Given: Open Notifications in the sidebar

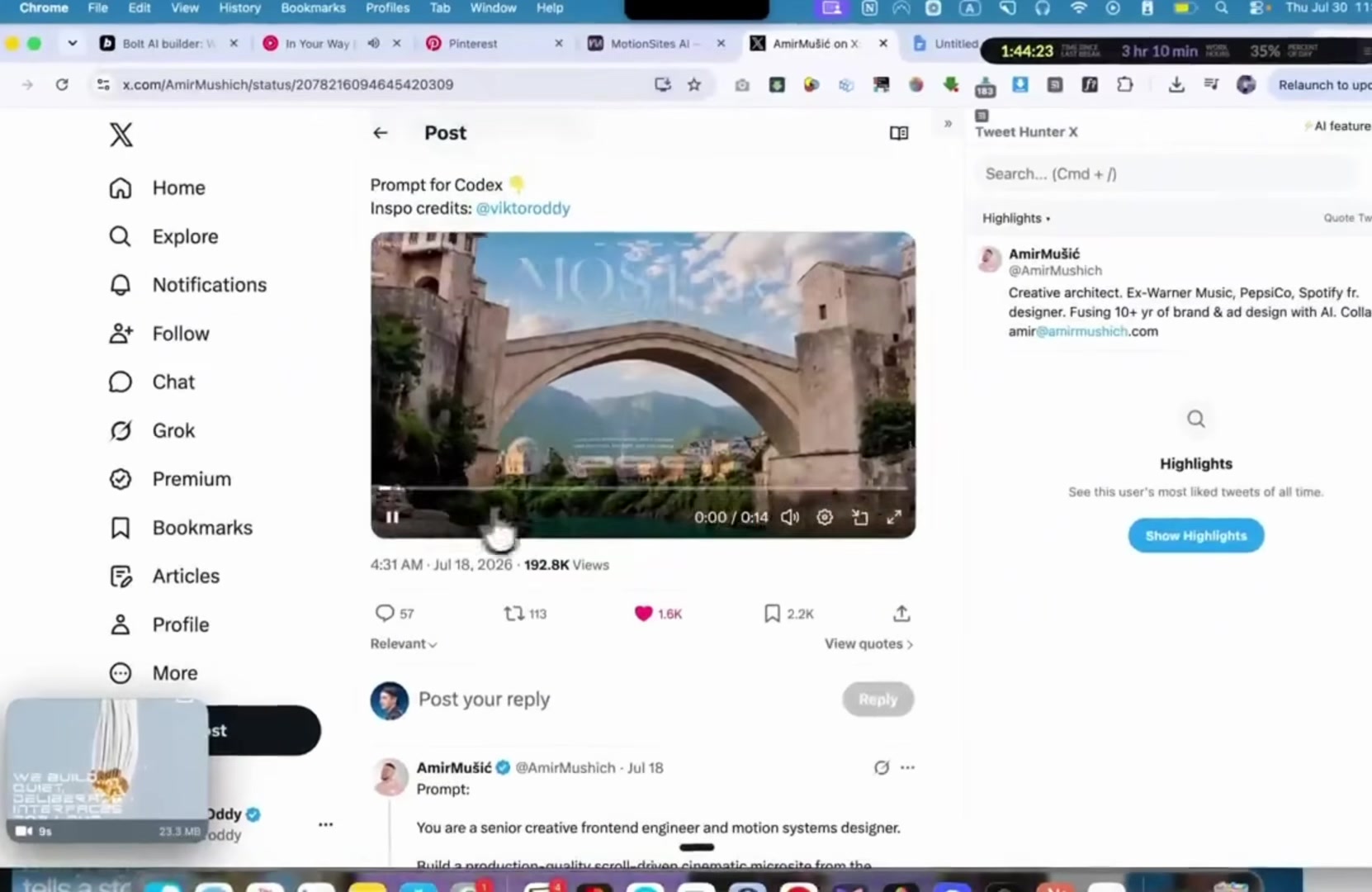Looking at the screenshot, I should point(188,285).
